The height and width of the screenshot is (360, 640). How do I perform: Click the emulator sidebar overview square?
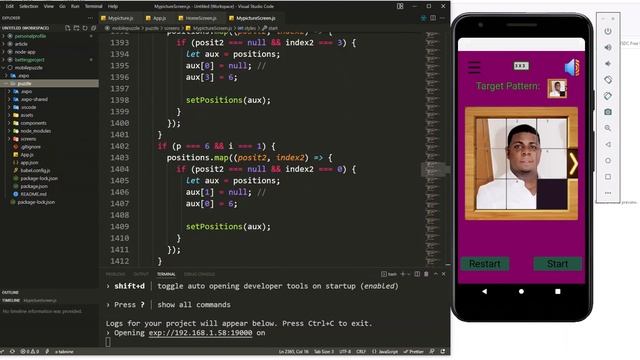(608, 177)
